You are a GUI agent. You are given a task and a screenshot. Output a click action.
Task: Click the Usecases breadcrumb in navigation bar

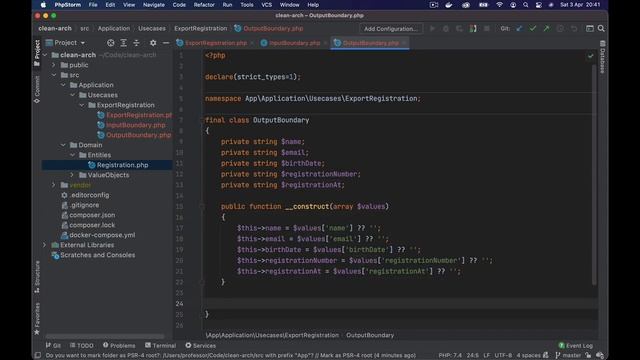pyautogui.click(x=152, y=29)
